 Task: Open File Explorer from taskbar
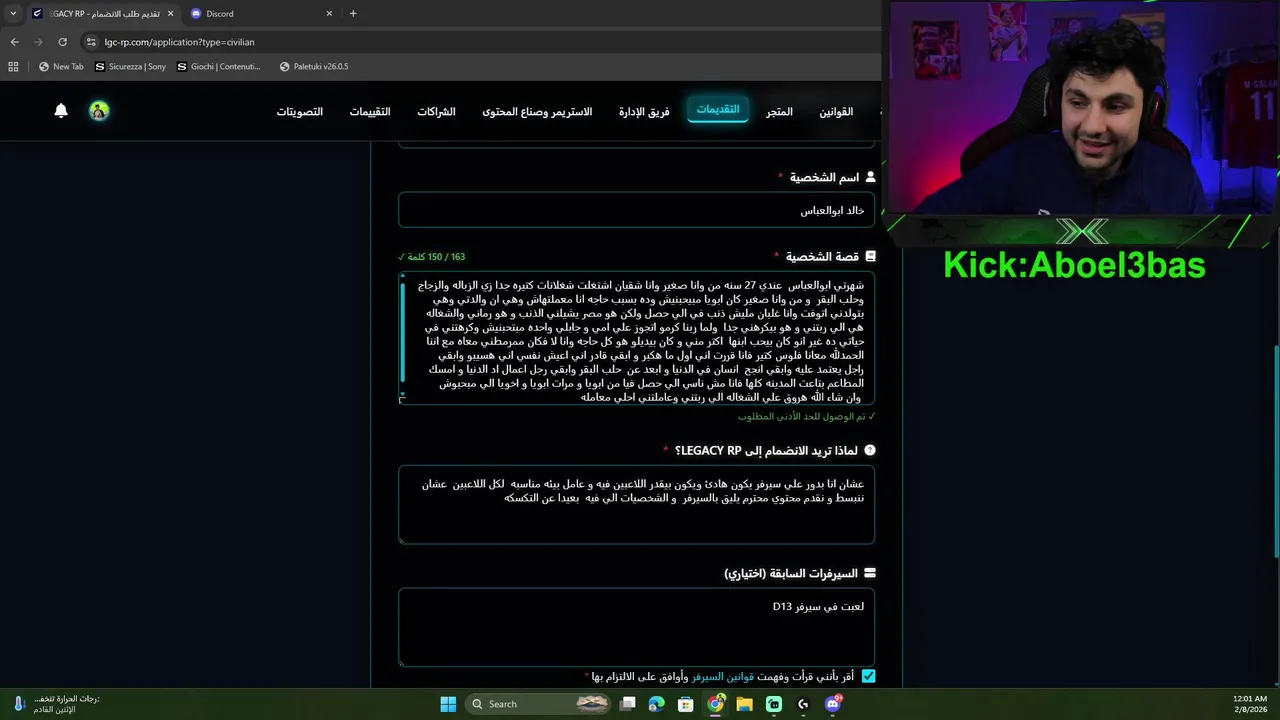point(744,704)
